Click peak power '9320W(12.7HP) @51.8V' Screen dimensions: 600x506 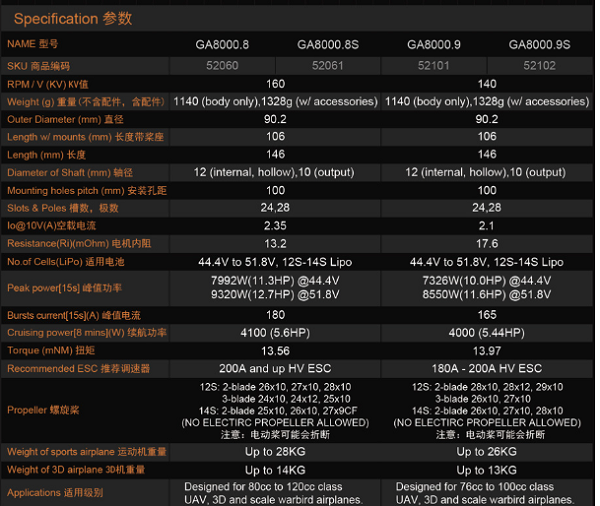275,295
